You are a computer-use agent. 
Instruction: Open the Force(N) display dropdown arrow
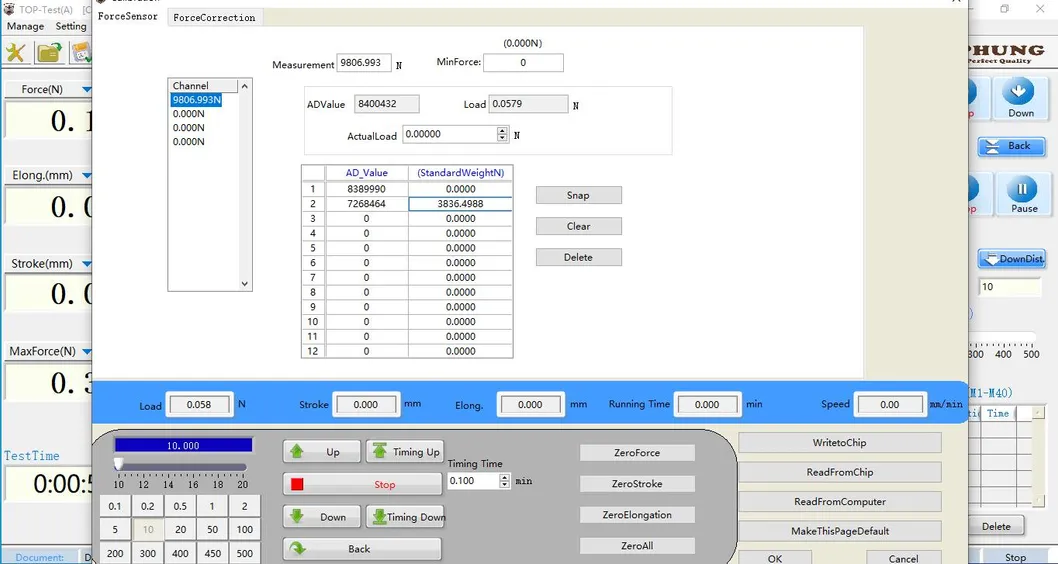pos(86,90)
